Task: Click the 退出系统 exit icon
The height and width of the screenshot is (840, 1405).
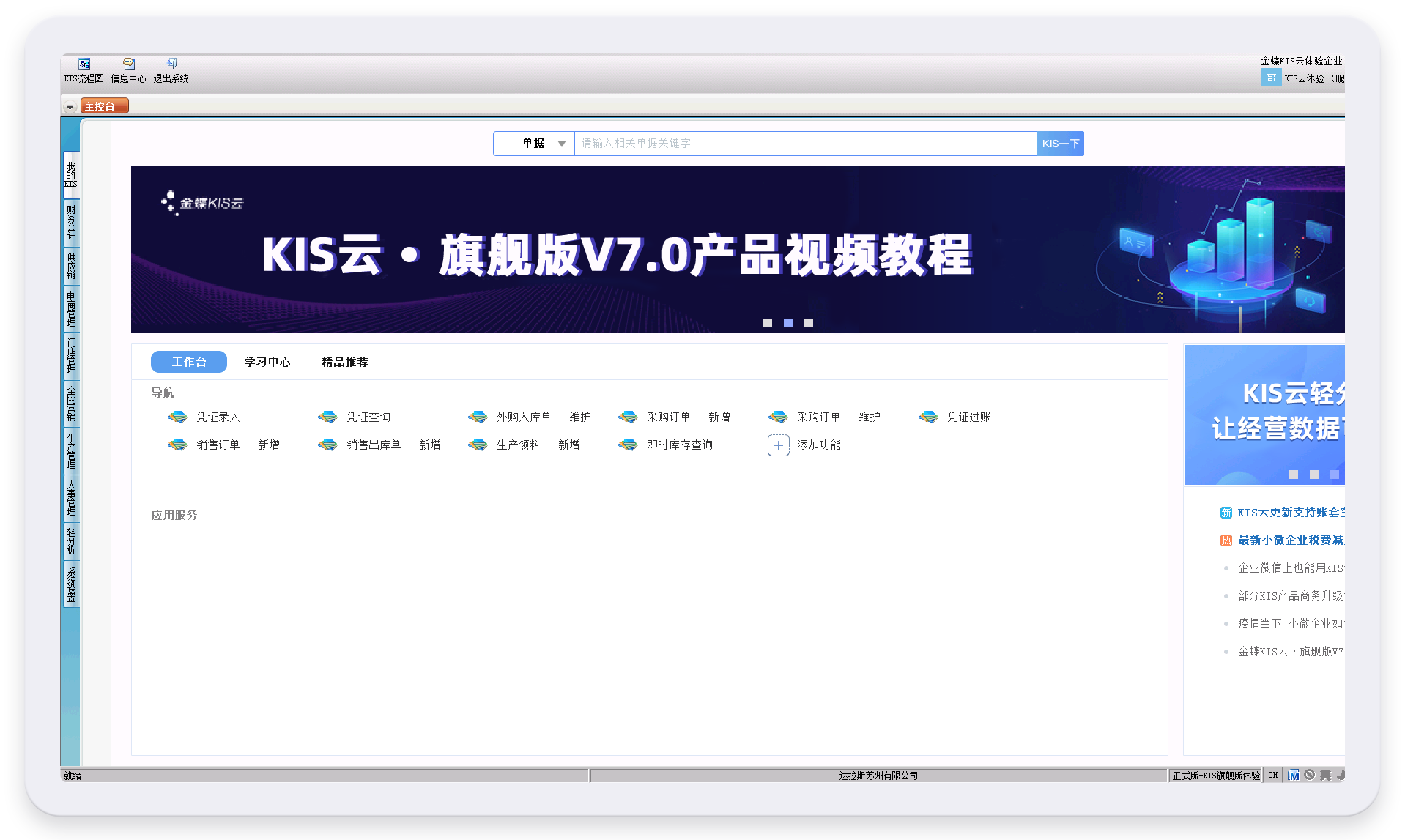Action: pos(171,64)
